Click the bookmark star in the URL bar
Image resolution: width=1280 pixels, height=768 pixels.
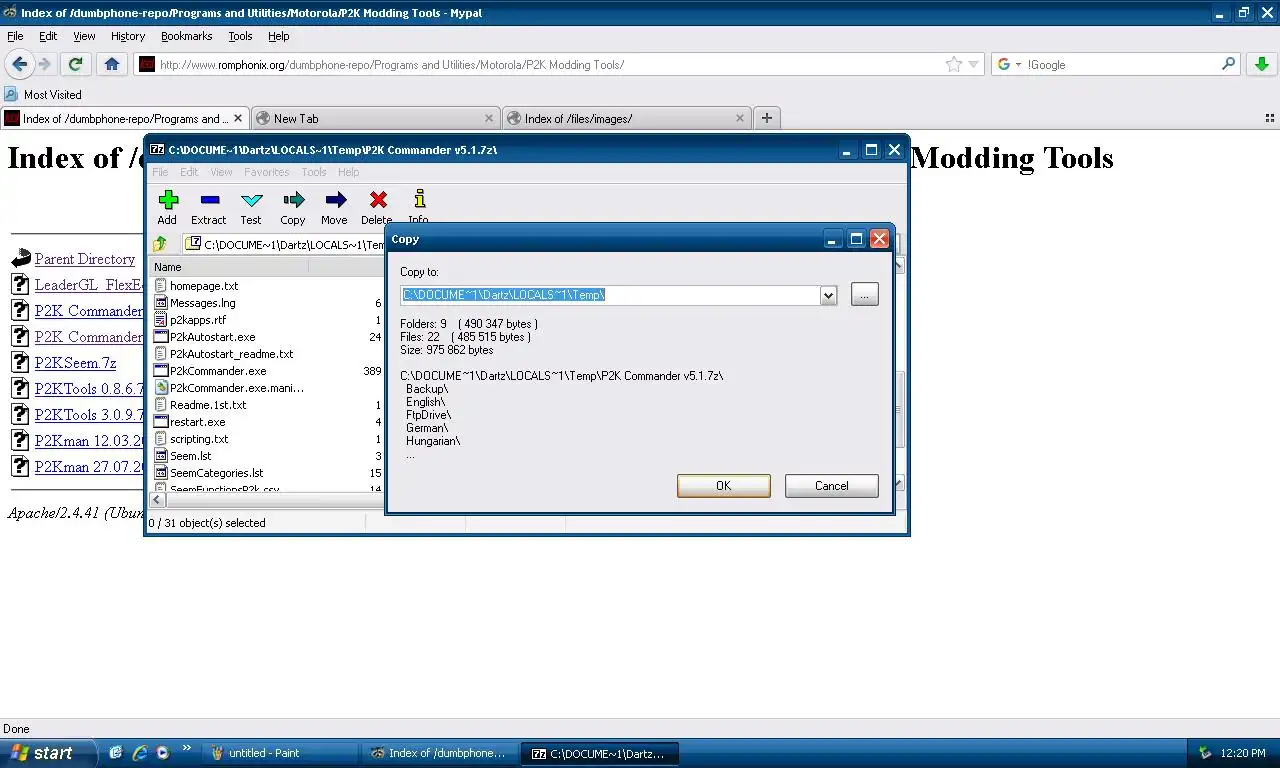pyautogui.click(x=954, y=64)
